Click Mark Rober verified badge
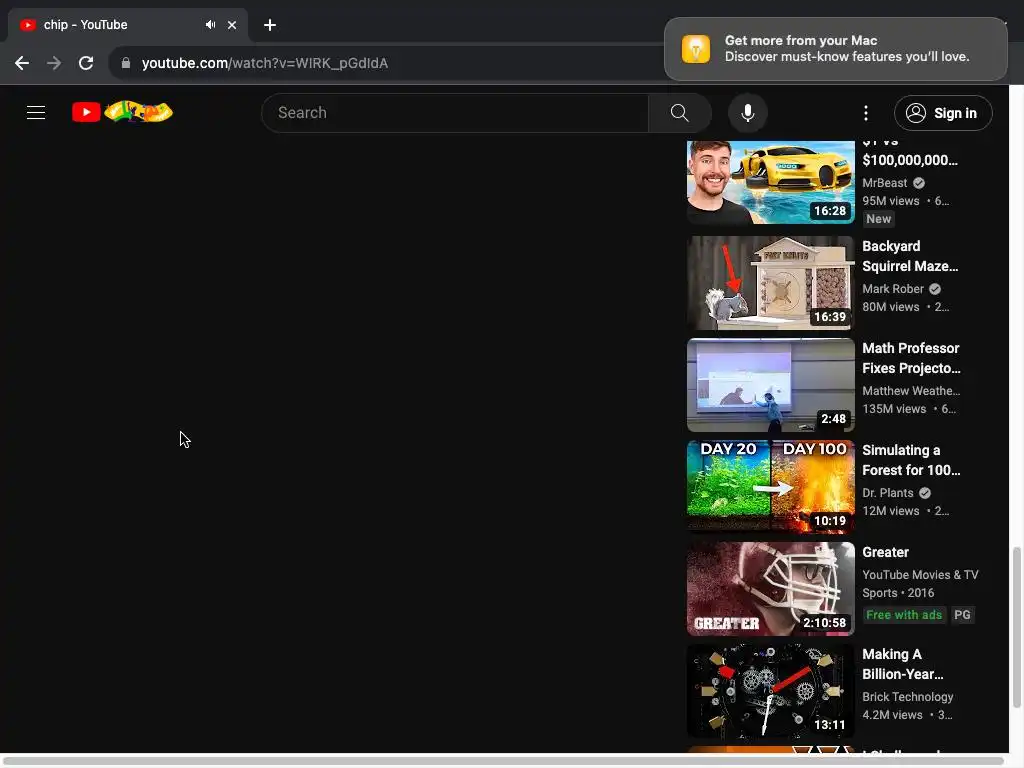This screenshot has height=768, width=1024. pos(935,289)
